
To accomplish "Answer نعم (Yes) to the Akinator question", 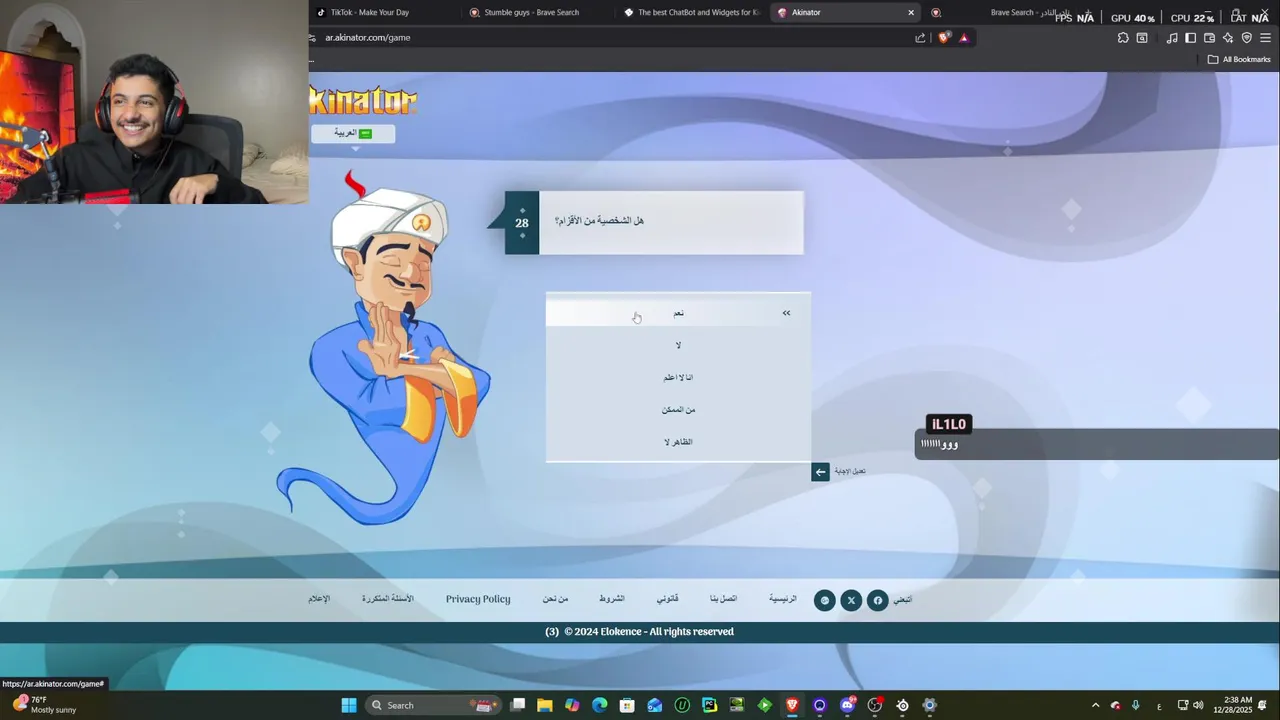I will [x=678, y=313].
